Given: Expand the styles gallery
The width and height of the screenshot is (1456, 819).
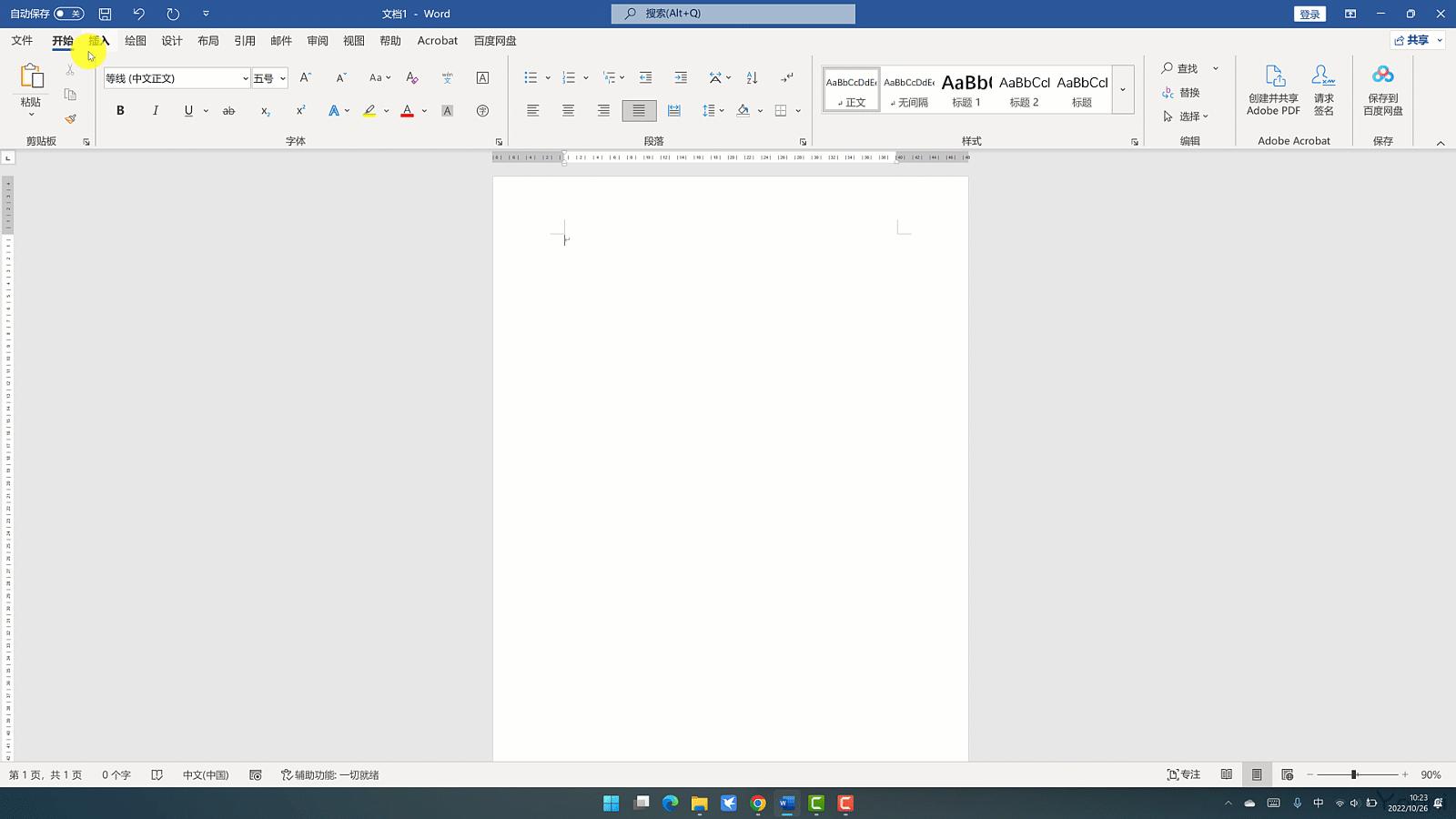Looking at the screenshot, I should pyautogui.click(x=1123, y=89).
